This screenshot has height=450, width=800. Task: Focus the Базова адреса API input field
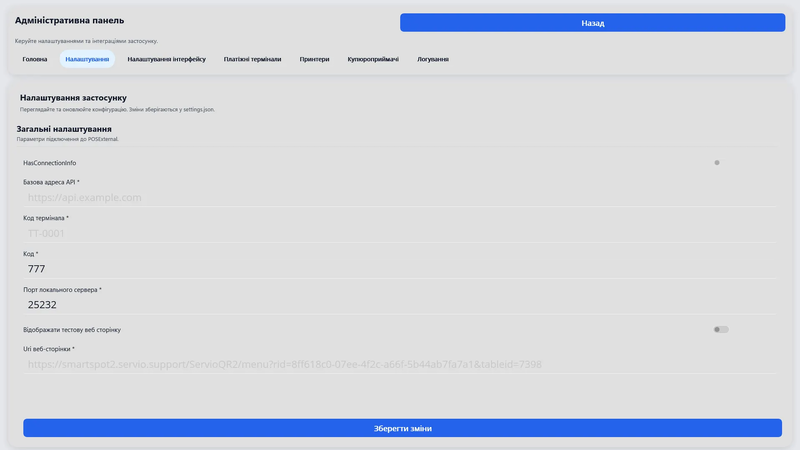400,197
